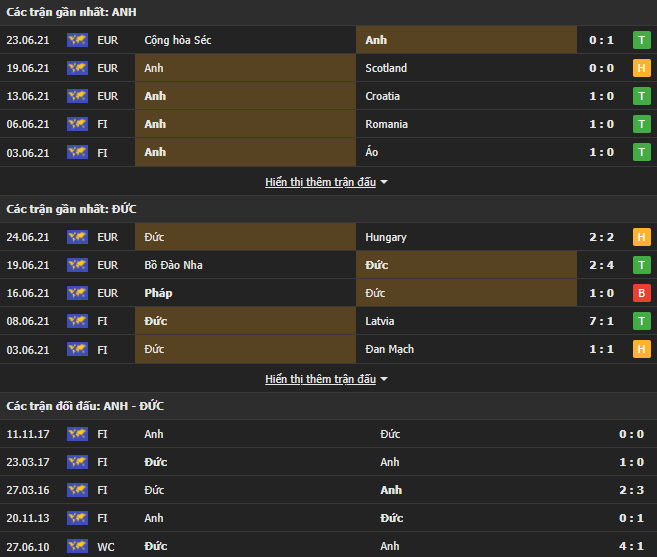Click dropdown arrow next to first 'Hiển thị thêm trận đấu'

coord(384,183)
